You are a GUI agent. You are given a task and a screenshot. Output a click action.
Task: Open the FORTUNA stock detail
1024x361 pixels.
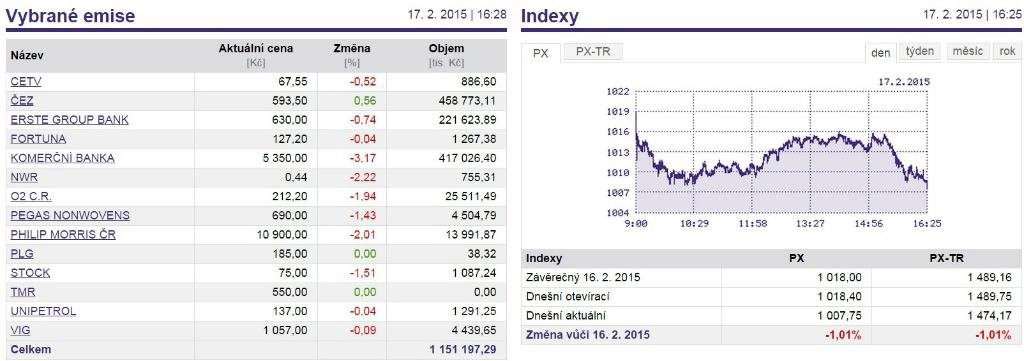(x=38, y=139)
